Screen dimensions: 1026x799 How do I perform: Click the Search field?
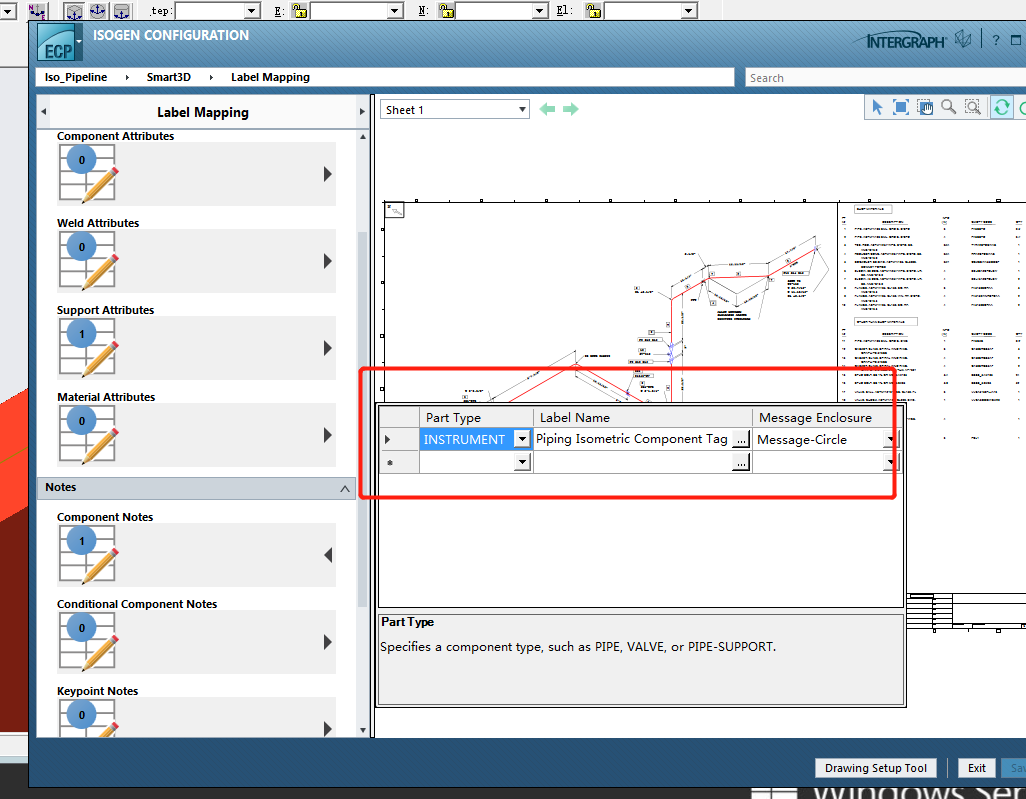[x=885, y=78]
